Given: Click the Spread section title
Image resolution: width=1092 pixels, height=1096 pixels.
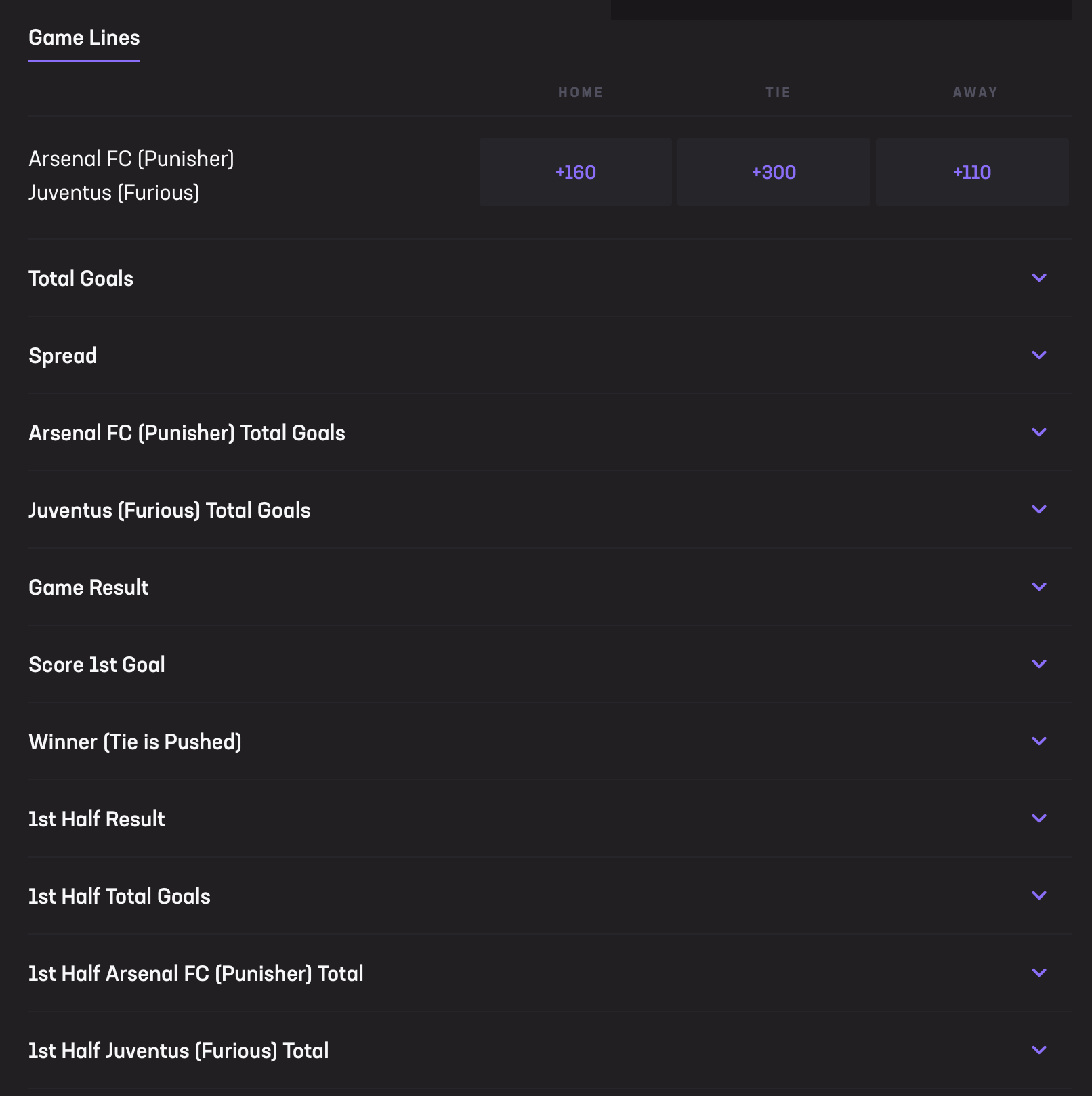Looking at the screenshot, I should pyautogui.click(x=63, y=356).
